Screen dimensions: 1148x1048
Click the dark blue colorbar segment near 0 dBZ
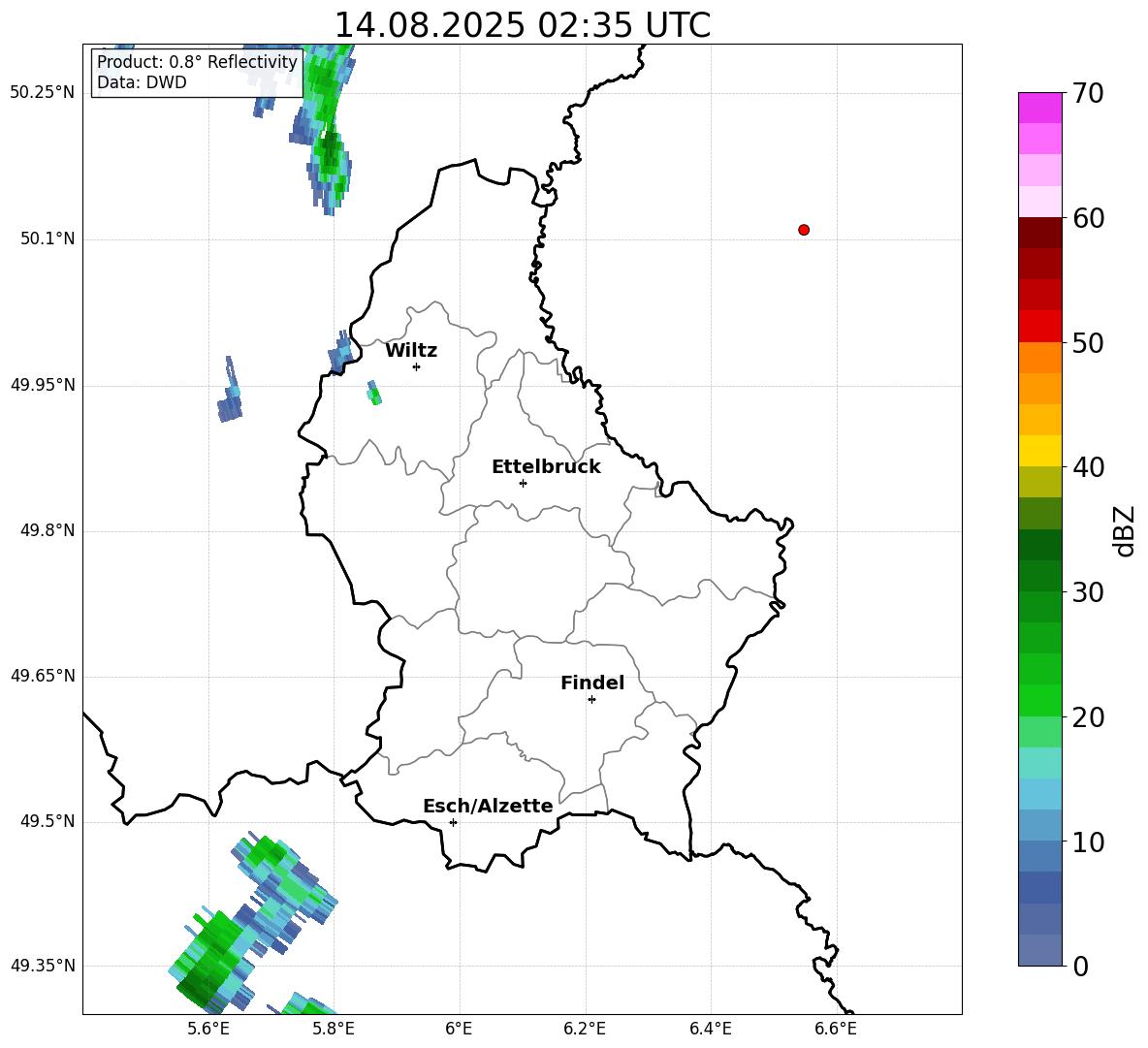pyautogui.click(x=1039, y=950)
